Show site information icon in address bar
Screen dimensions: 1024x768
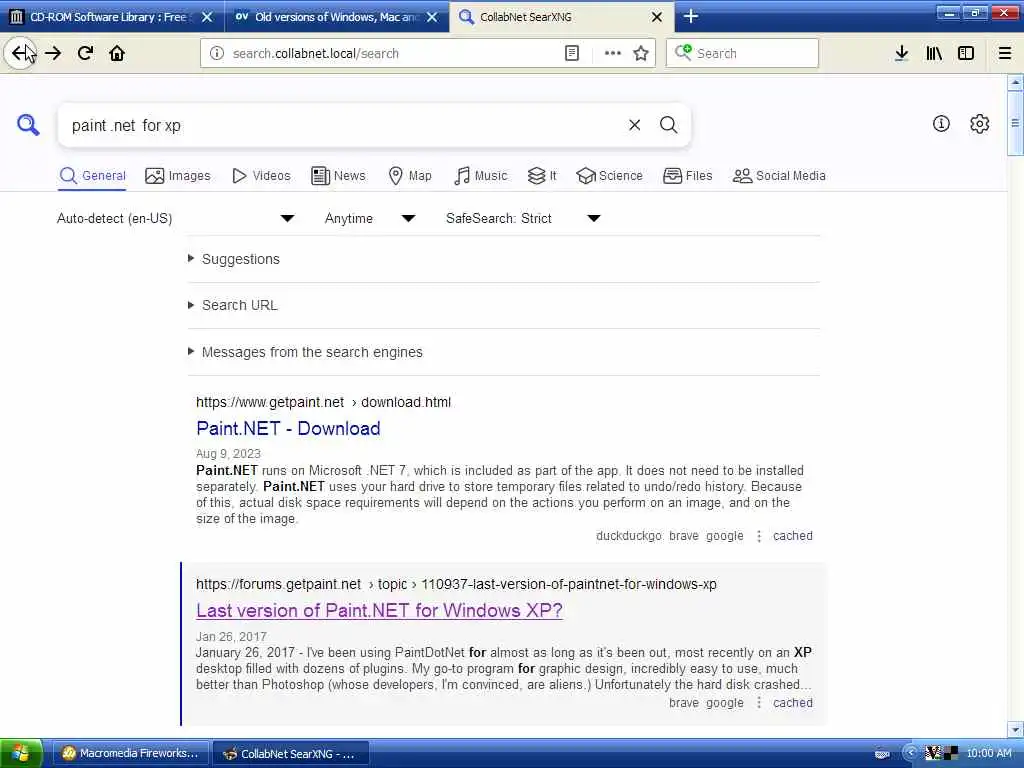coord(217,54)
